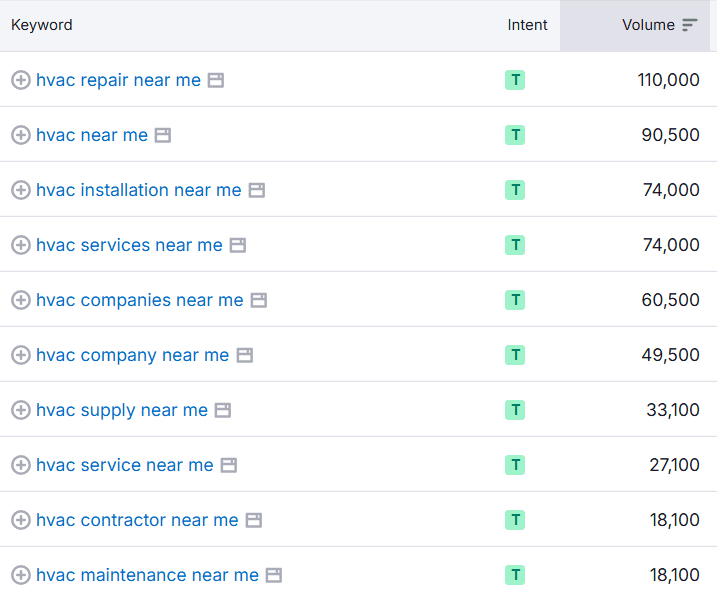Viewport: 717px width, 600px height.
Task: Select volume 74,000 for 'hvac services near me'
Action: click(x=671, y=245)
